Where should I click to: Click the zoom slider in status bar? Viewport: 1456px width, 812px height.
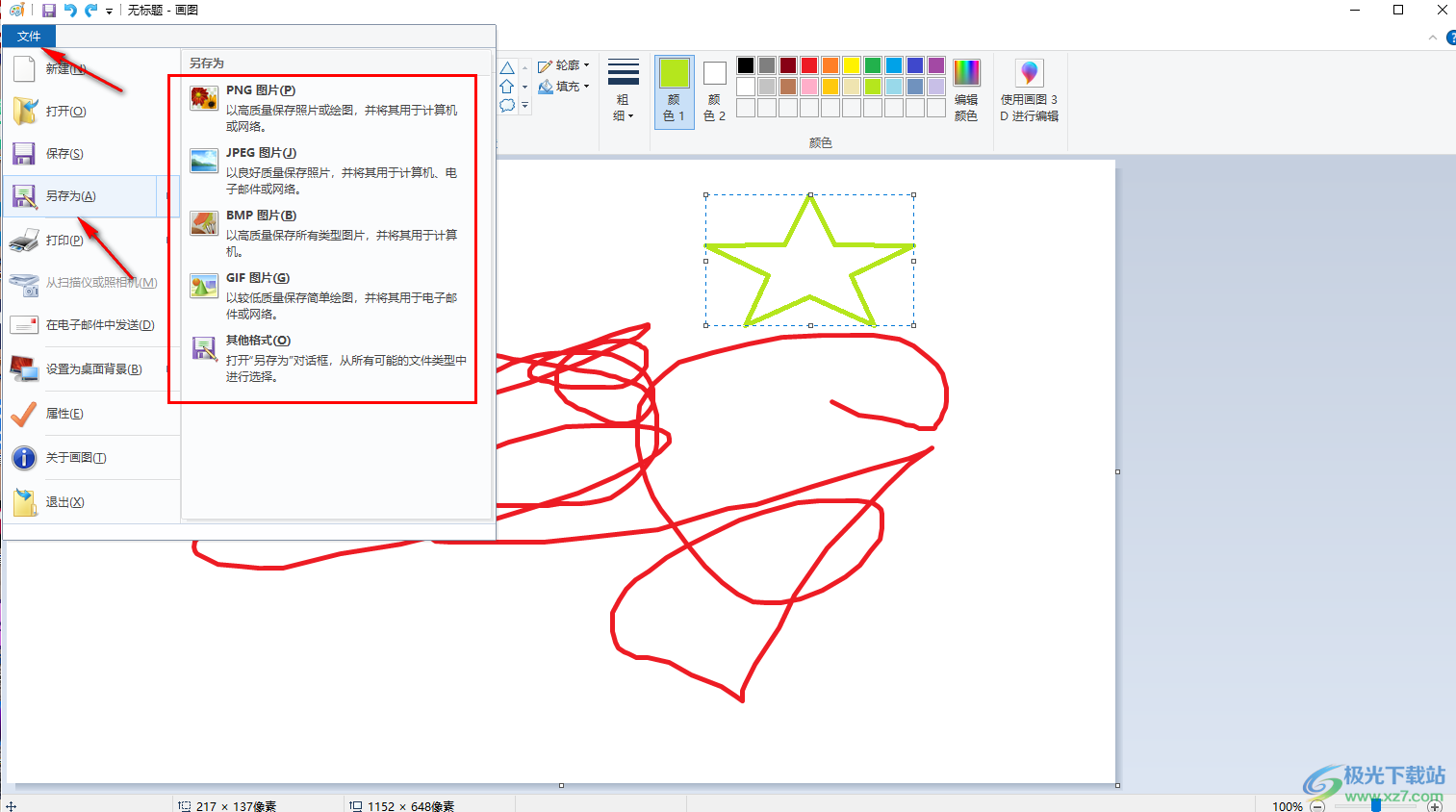1376,805
